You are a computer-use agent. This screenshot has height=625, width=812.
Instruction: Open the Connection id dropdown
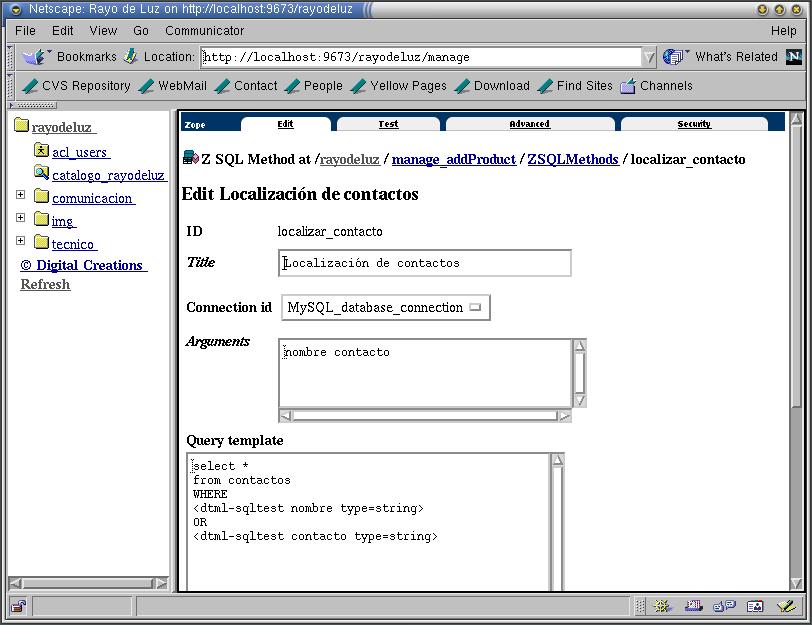pyautogui.click(x=386, y=308)
